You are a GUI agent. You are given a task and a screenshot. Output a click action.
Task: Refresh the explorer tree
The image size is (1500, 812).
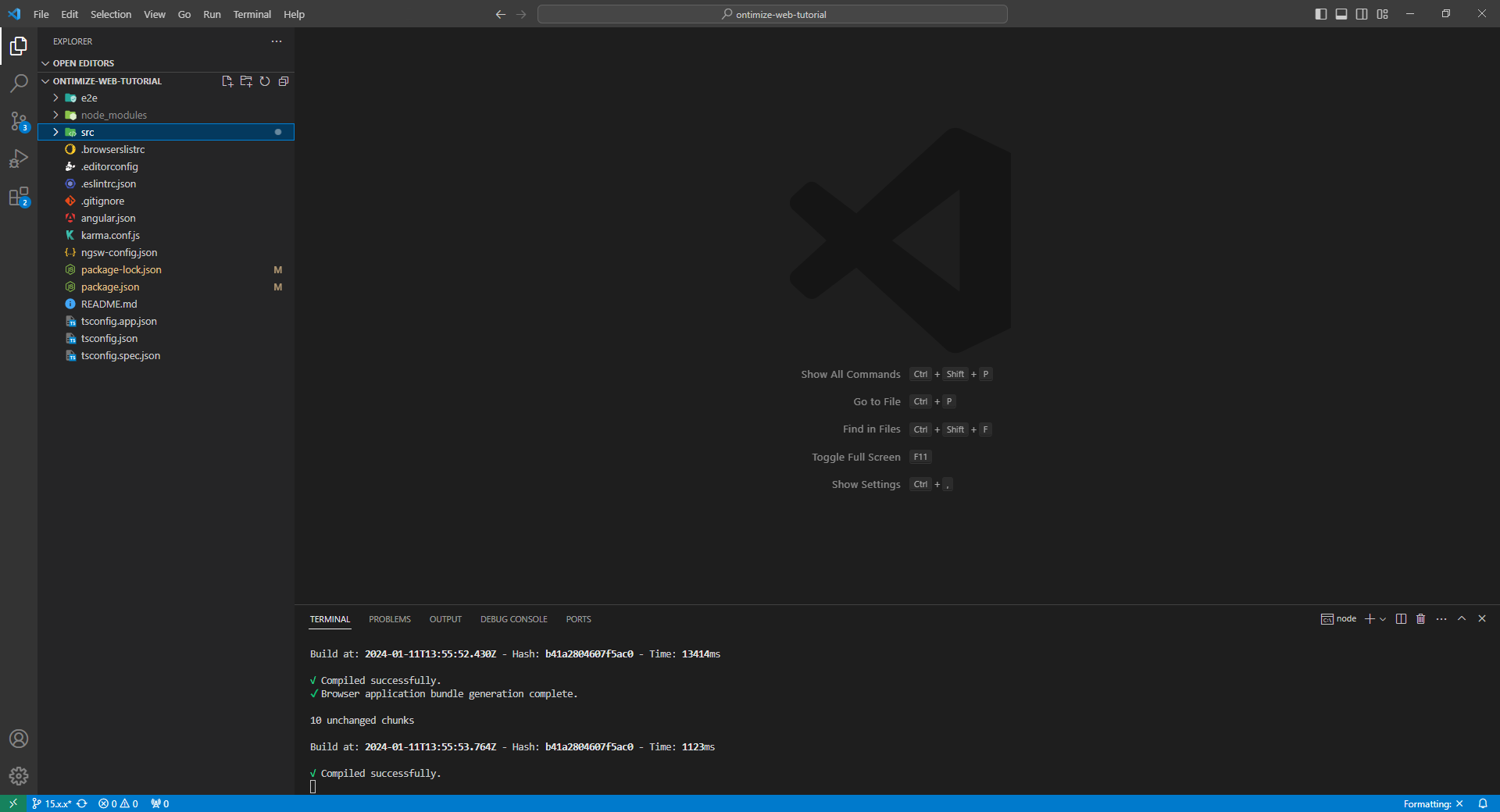pyautogui.click(x=265, y=81)
